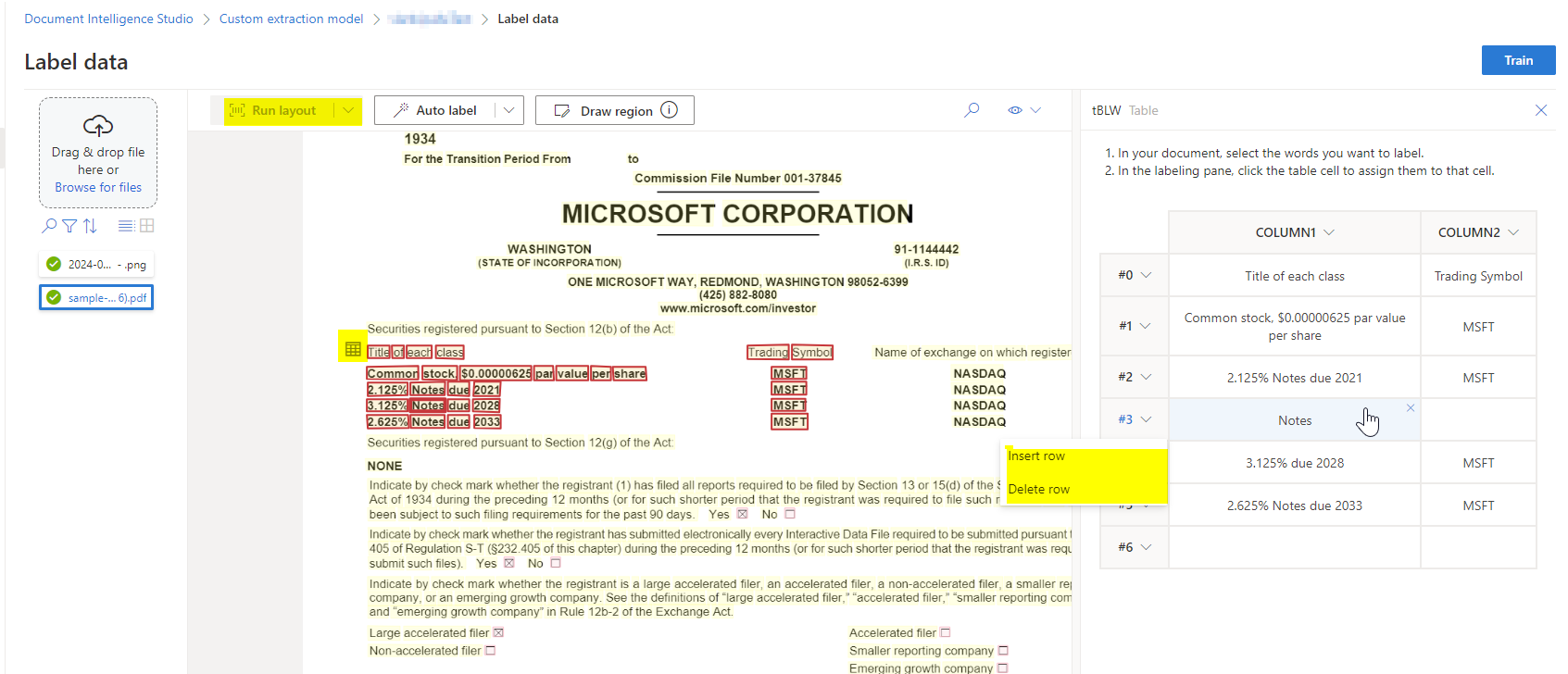Image resolution: width=1568 pixels, height=674 pixels.
Task: Select the MSFT cell in row #1
Action: point(1478,326)
